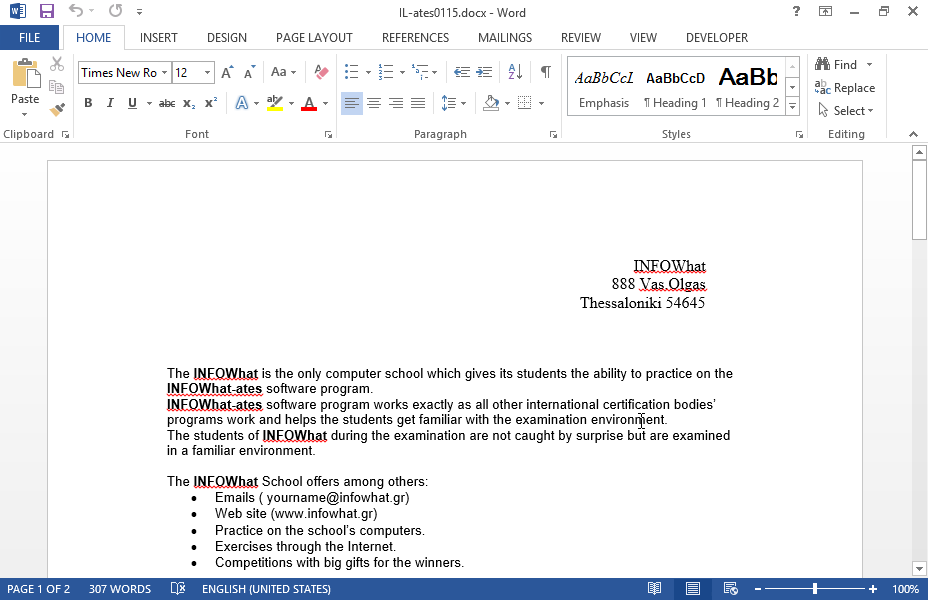Switch to the REFERENCES tab
This screenshot has height=600, width=928.
(x=415, y=38)
